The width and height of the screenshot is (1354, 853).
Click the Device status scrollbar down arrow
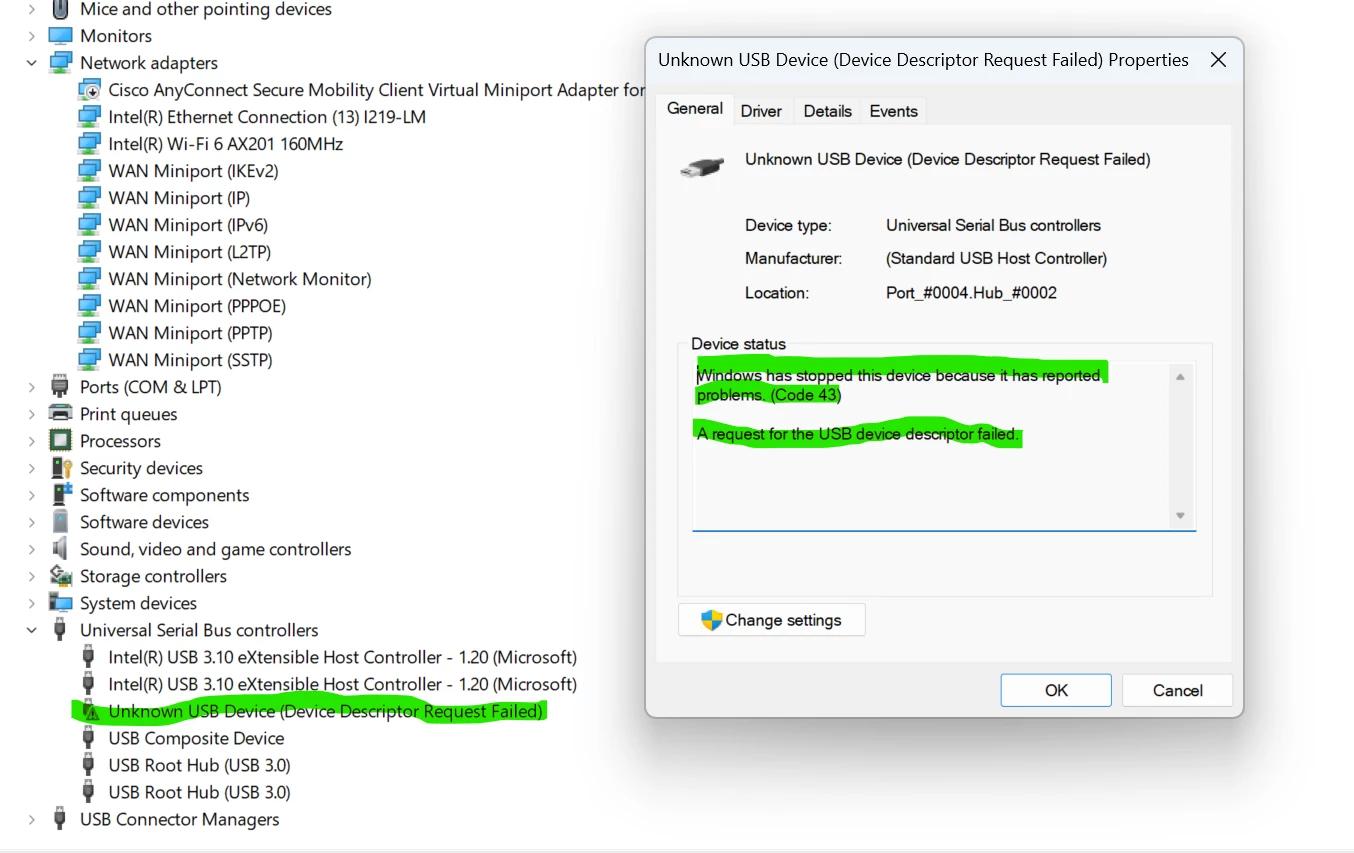point(1180,516)
